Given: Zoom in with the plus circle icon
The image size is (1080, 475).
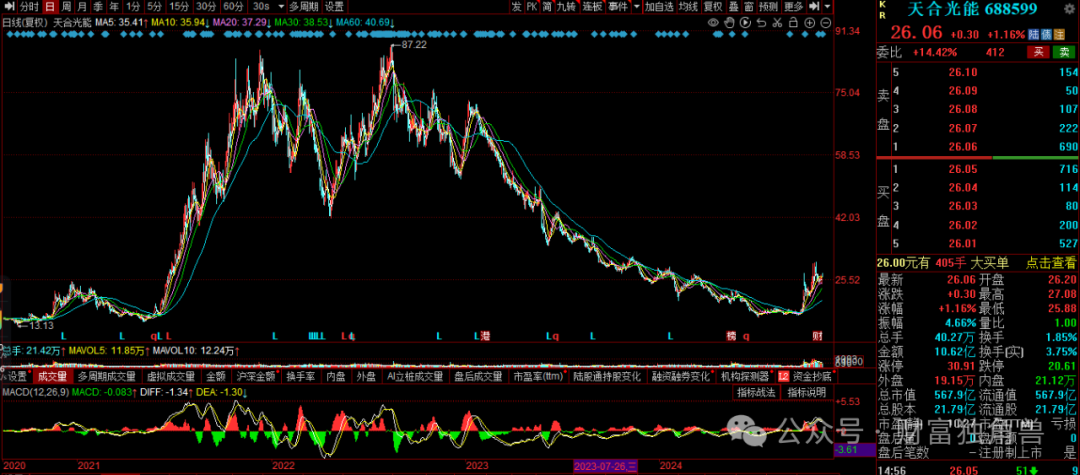Looking at the screenshot, I should [809, 23].
